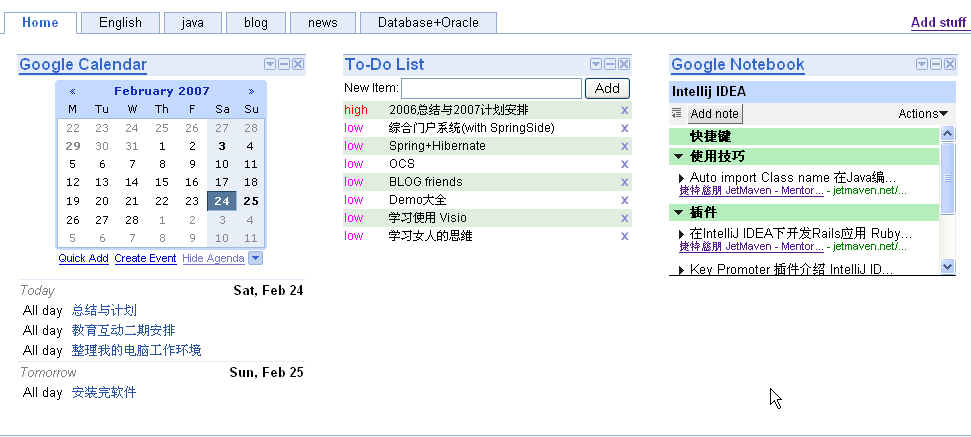
Task: Minimize the To-Do List gadget
Action: 610,64
